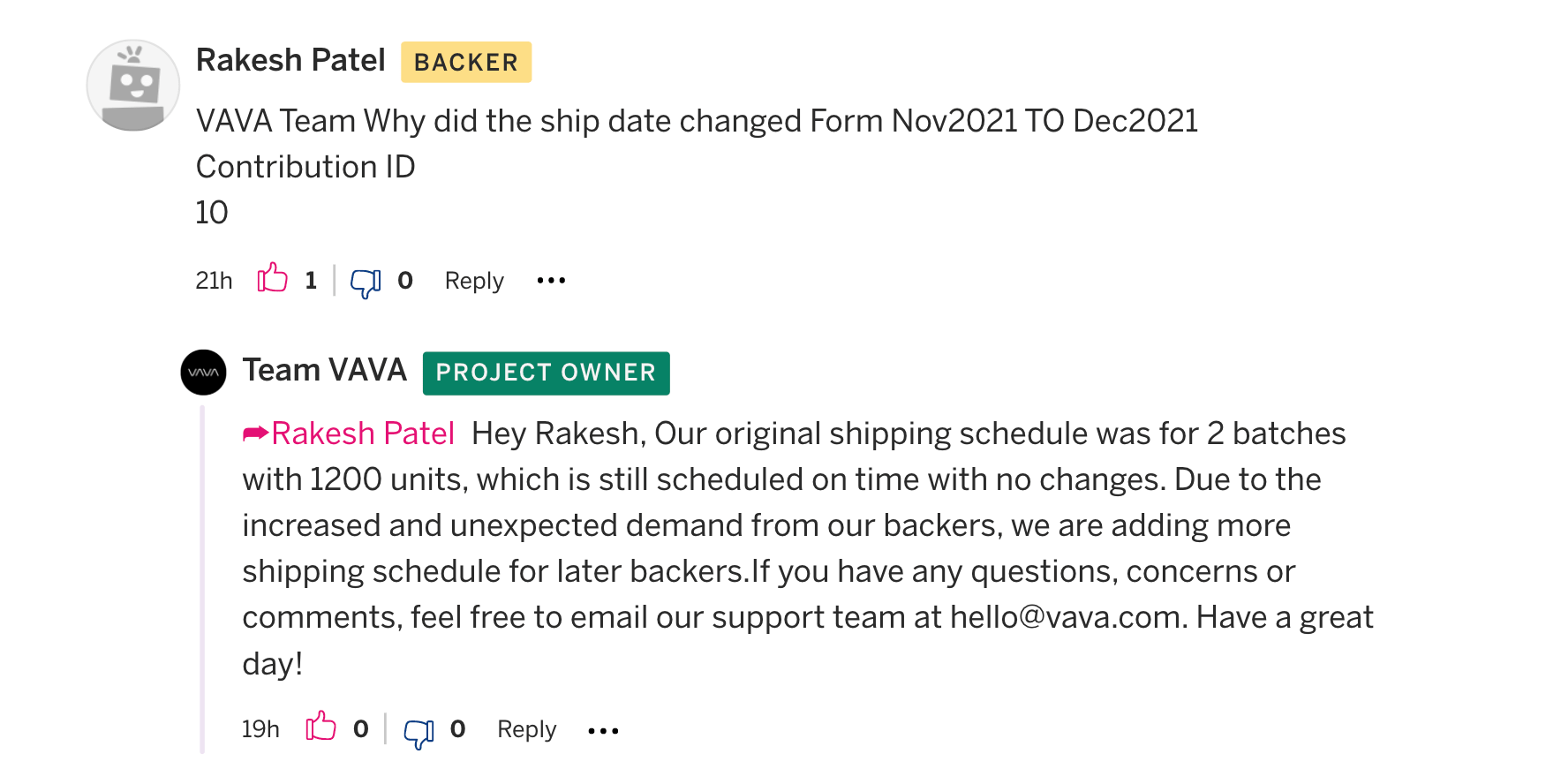Viewport: 1561px width, 784px height.
Task: Like Rakesh Patel's comment with thumbs up
Action: coord(272,278)
